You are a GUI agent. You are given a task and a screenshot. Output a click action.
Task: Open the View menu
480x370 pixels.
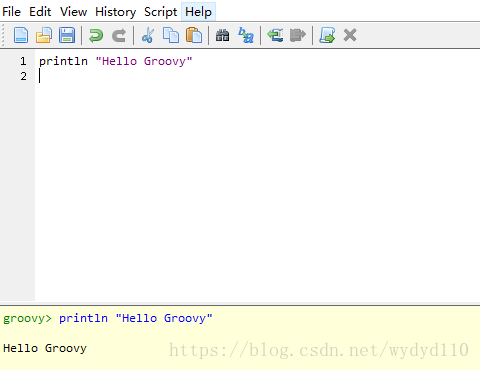74,12
